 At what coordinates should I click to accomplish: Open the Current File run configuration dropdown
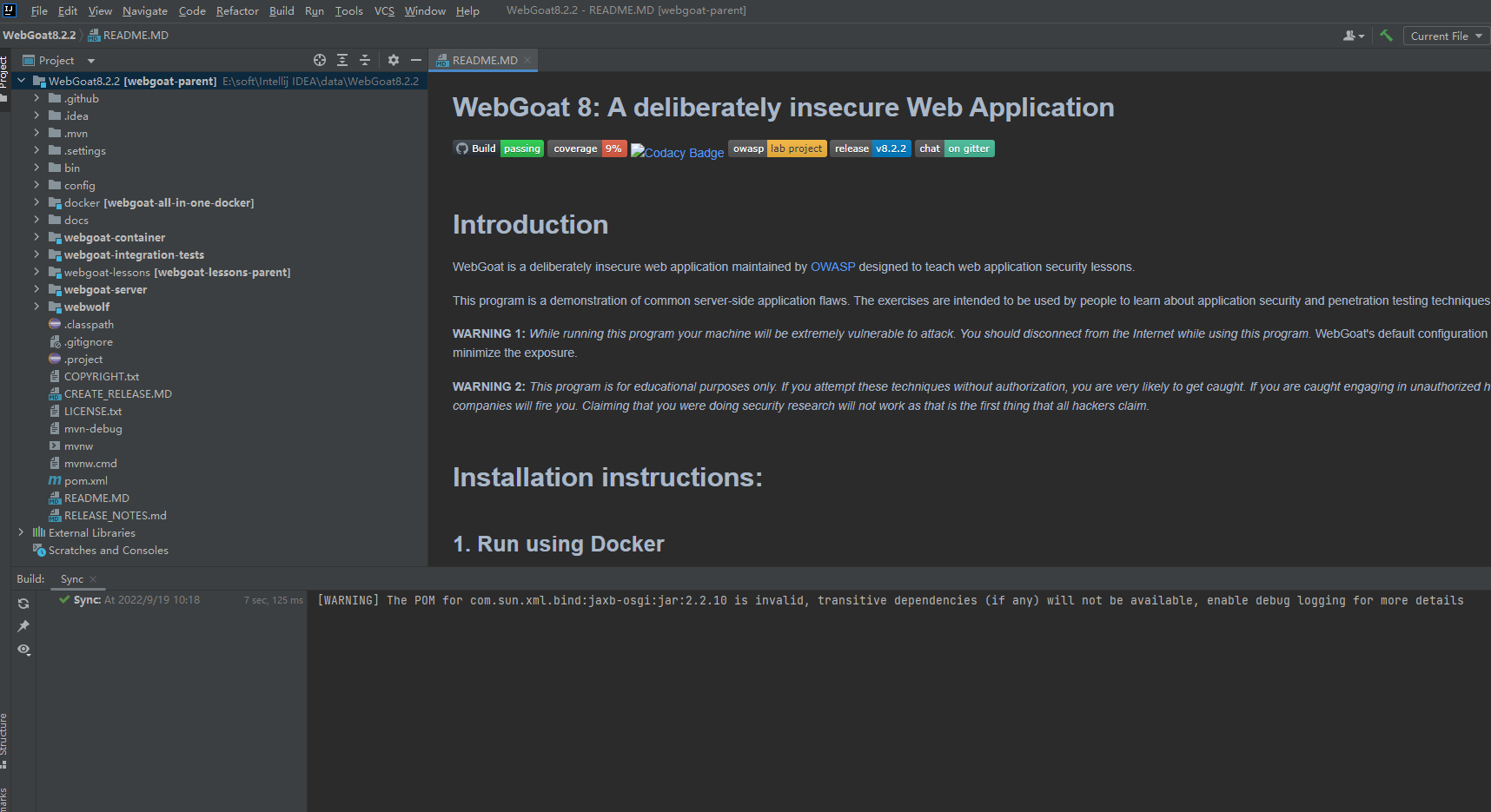(x=1447, y=36)
